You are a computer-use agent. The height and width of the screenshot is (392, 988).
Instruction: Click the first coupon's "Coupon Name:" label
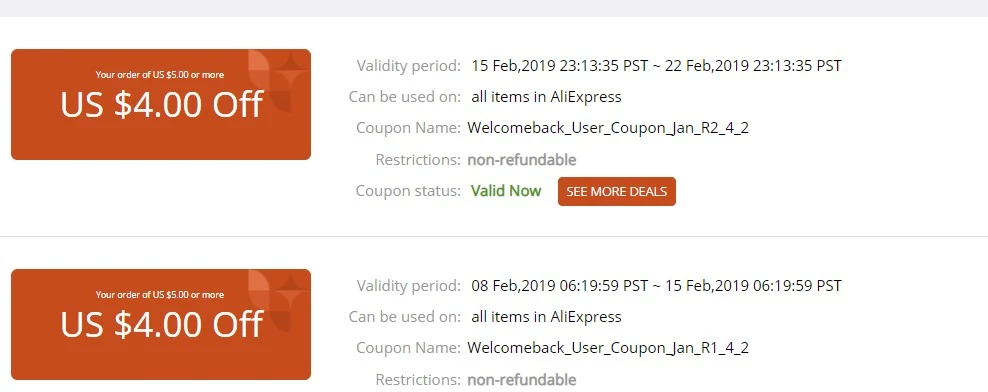point(408,129)
